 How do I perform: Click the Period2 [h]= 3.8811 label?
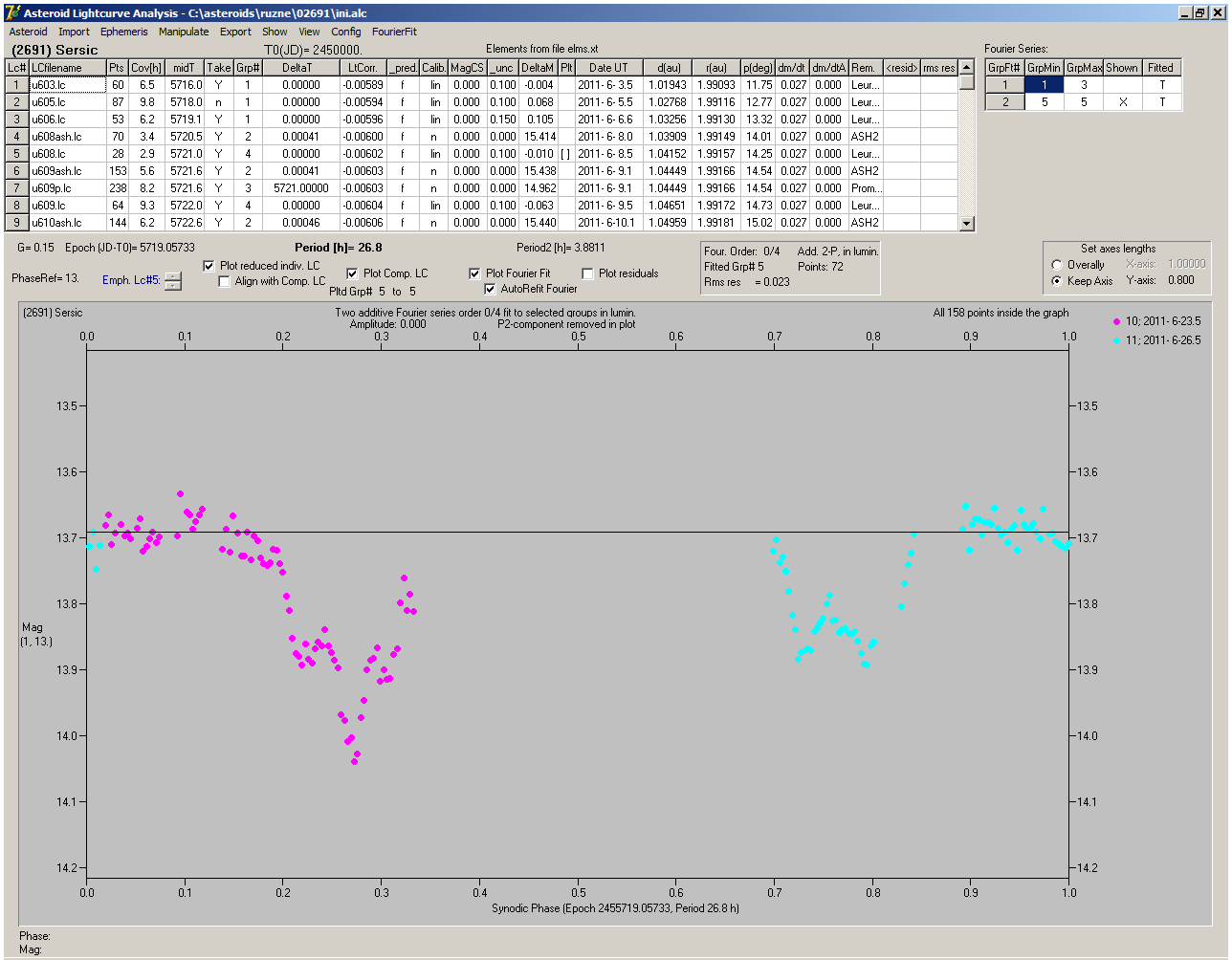[x=561, y=248]
